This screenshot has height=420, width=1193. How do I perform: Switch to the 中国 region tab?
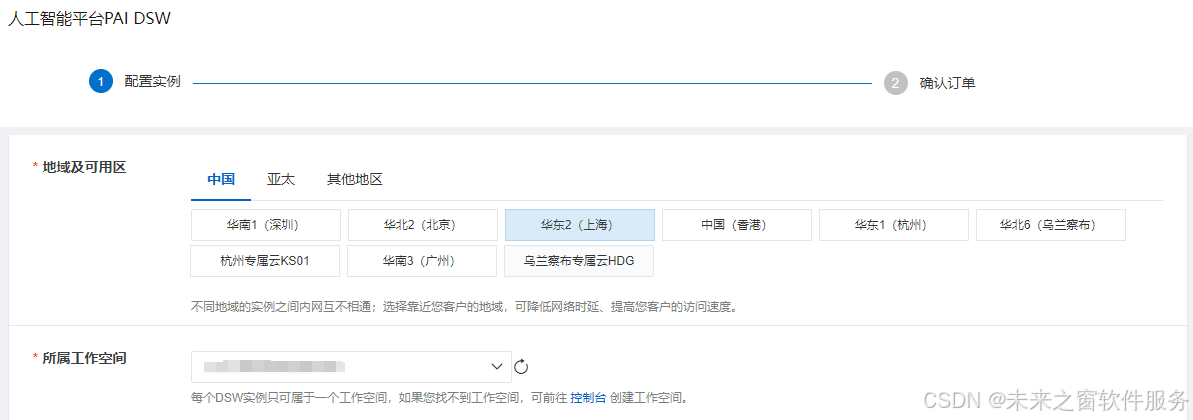click(221, 180)
